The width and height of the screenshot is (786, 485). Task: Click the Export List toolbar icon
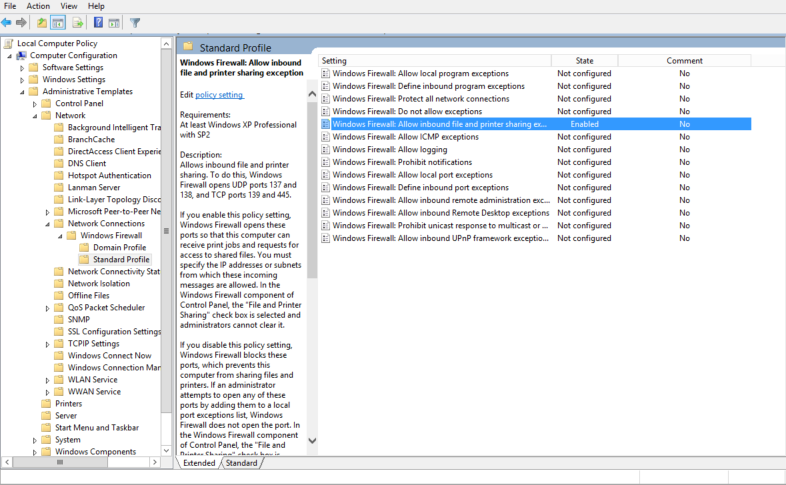coord(77,22)
